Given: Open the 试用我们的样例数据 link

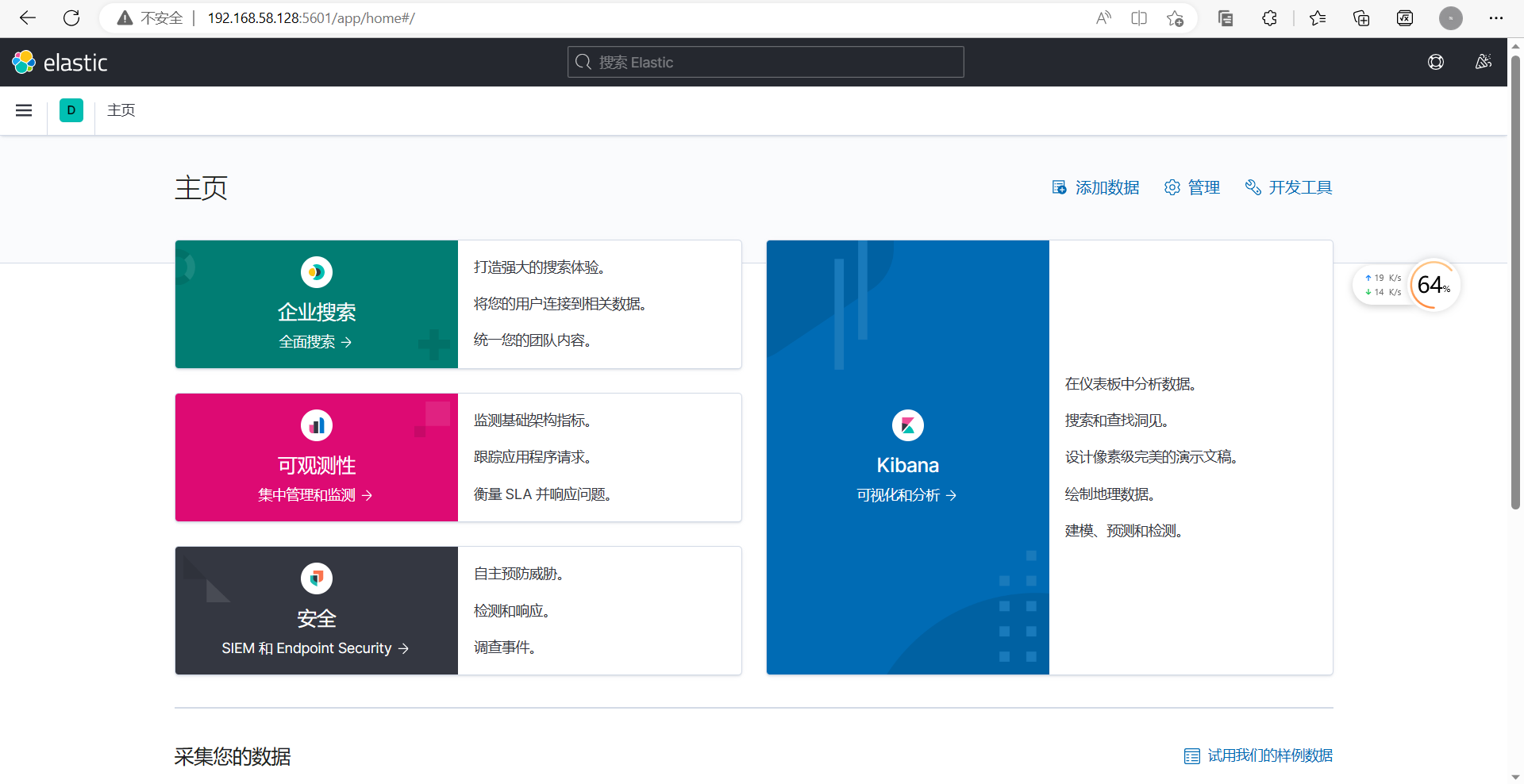Looking at the screenshot, I should tap(1259, 755).
